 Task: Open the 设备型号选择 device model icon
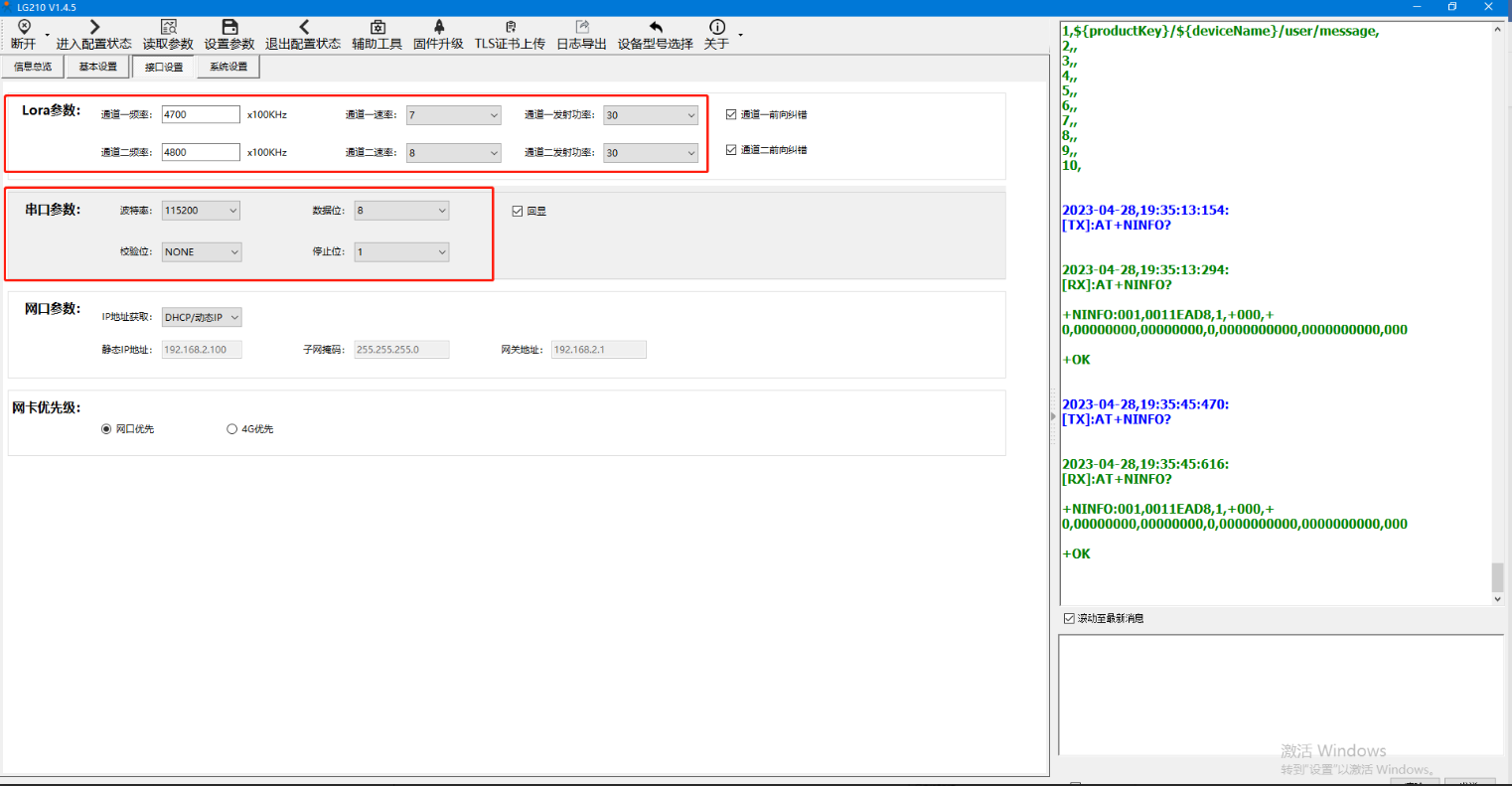click(656, 27)
